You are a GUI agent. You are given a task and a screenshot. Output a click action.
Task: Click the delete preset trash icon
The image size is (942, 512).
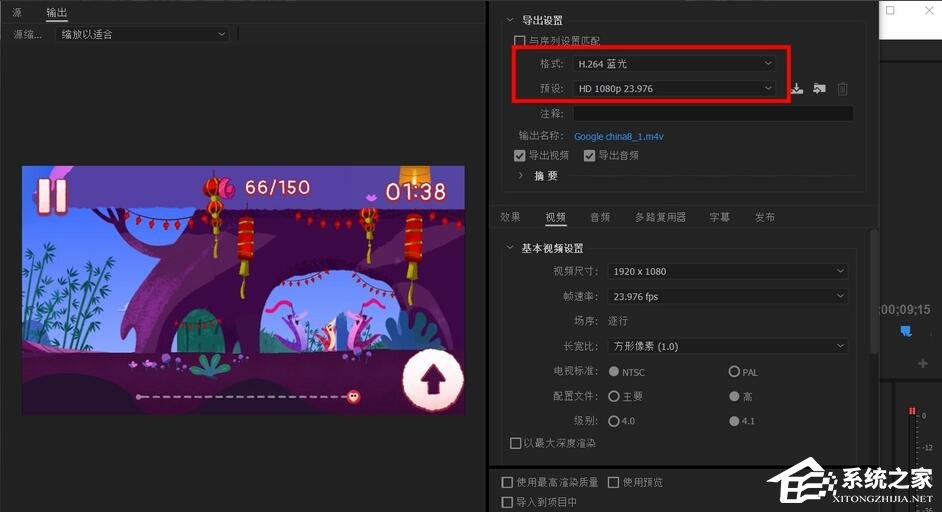(x=842, y=89)
